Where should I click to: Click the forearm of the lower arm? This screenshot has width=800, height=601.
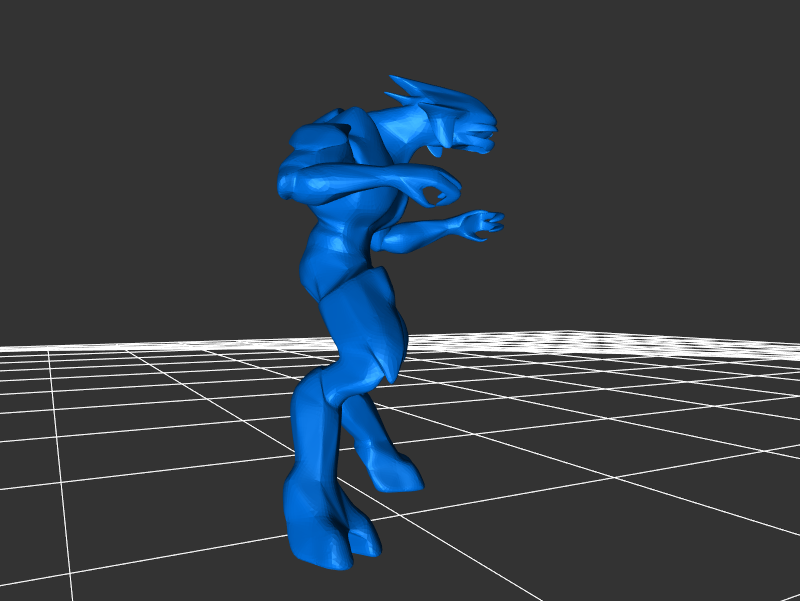420,234
